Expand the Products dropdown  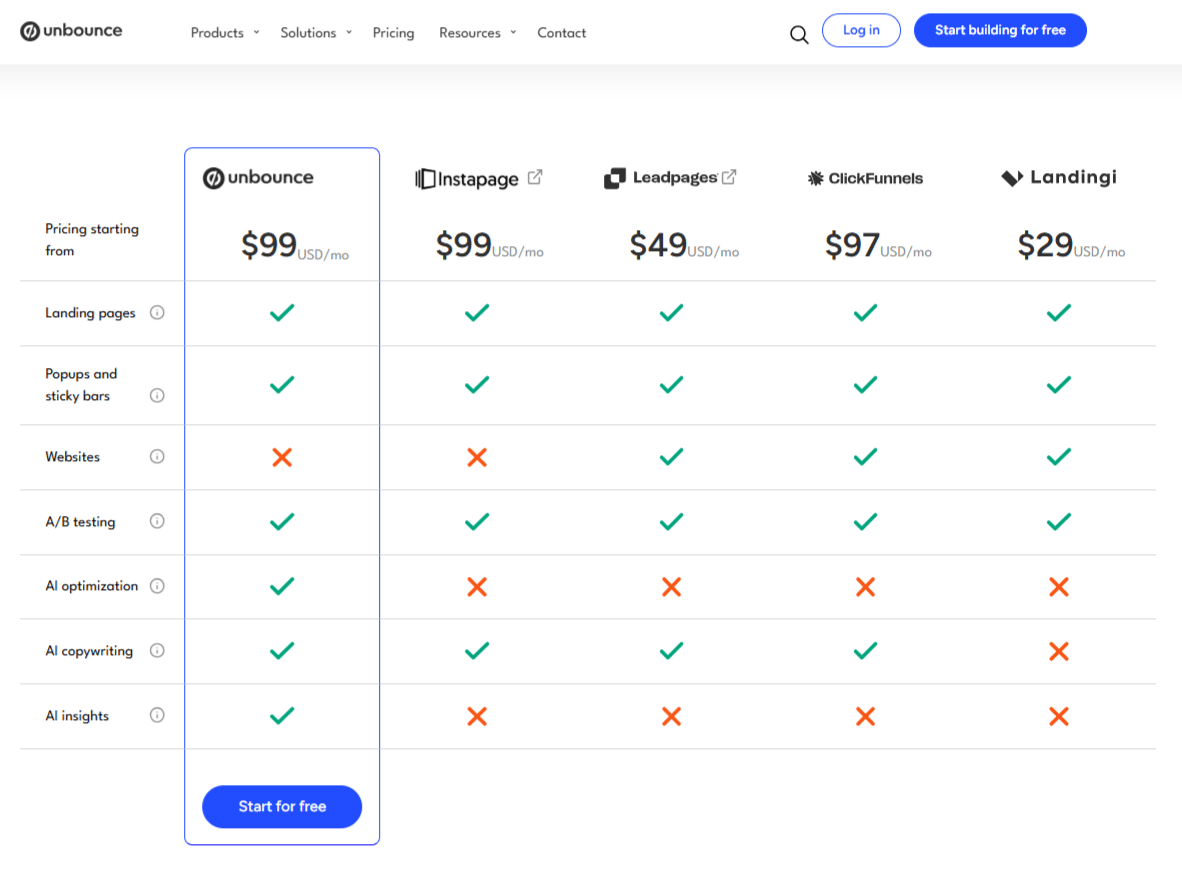224,32
